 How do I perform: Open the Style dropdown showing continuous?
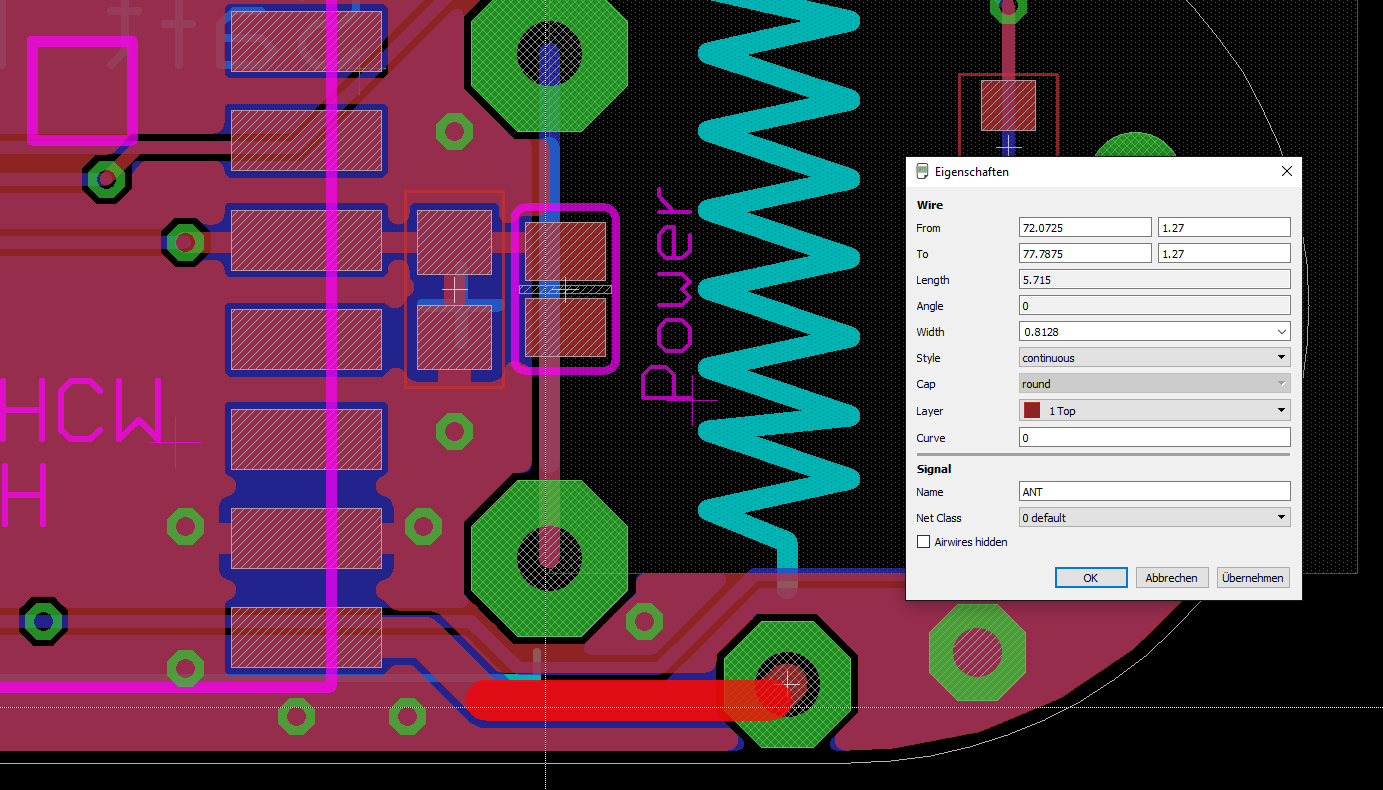(x=1155, y=358)
